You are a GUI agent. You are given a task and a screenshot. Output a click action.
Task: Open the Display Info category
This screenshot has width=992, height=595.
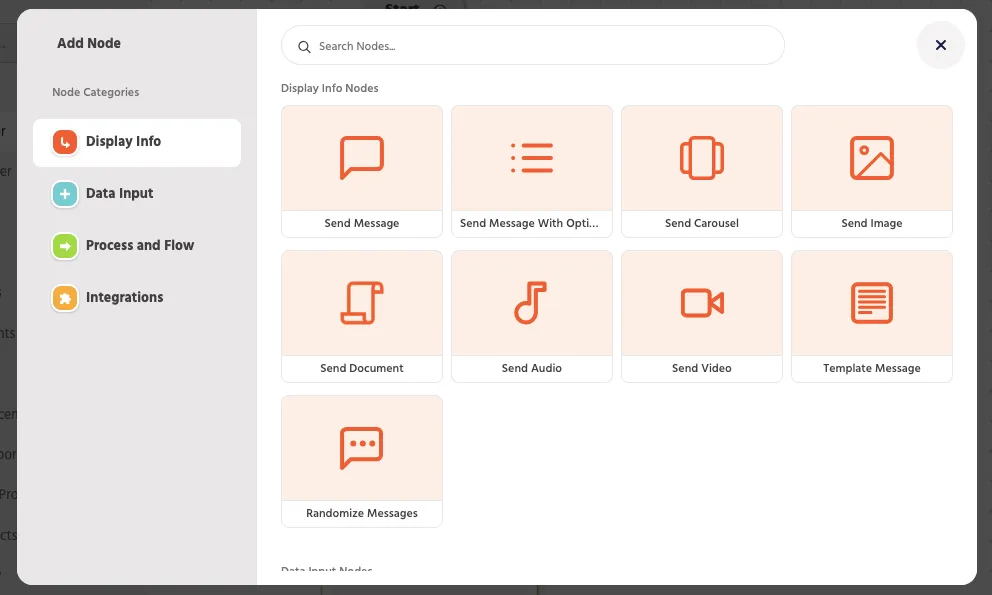[x=137, y=142]
